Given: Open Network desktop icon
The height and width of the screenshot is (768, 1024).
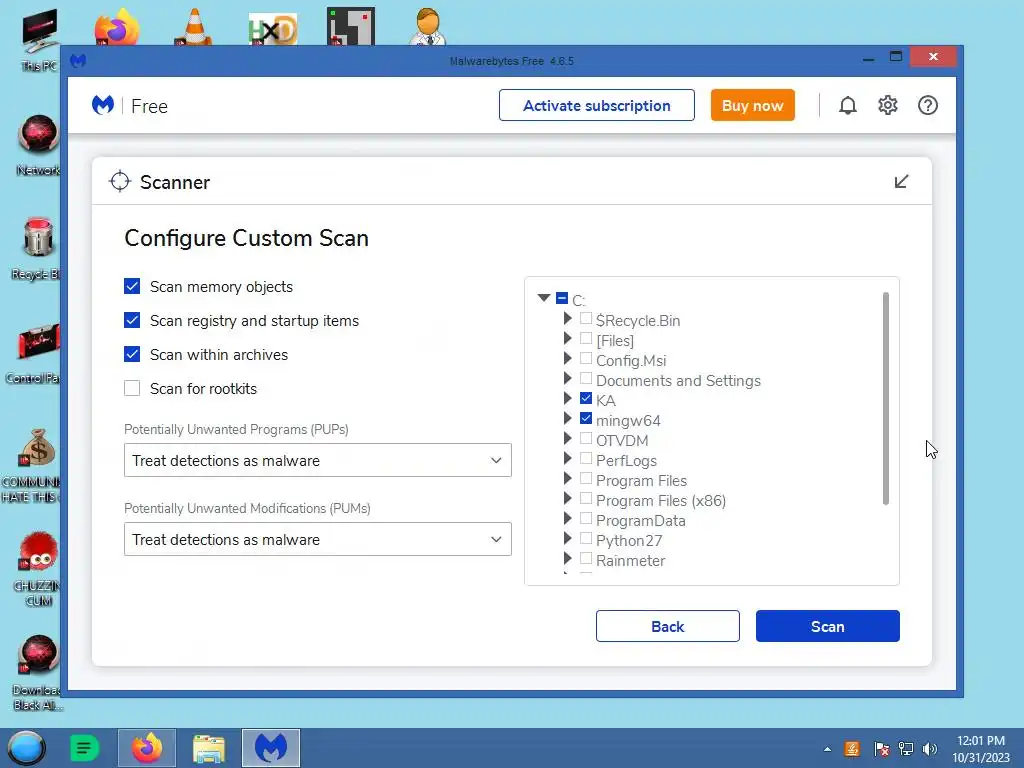Looking at the screenshot, I should click(x=39, y=145).
